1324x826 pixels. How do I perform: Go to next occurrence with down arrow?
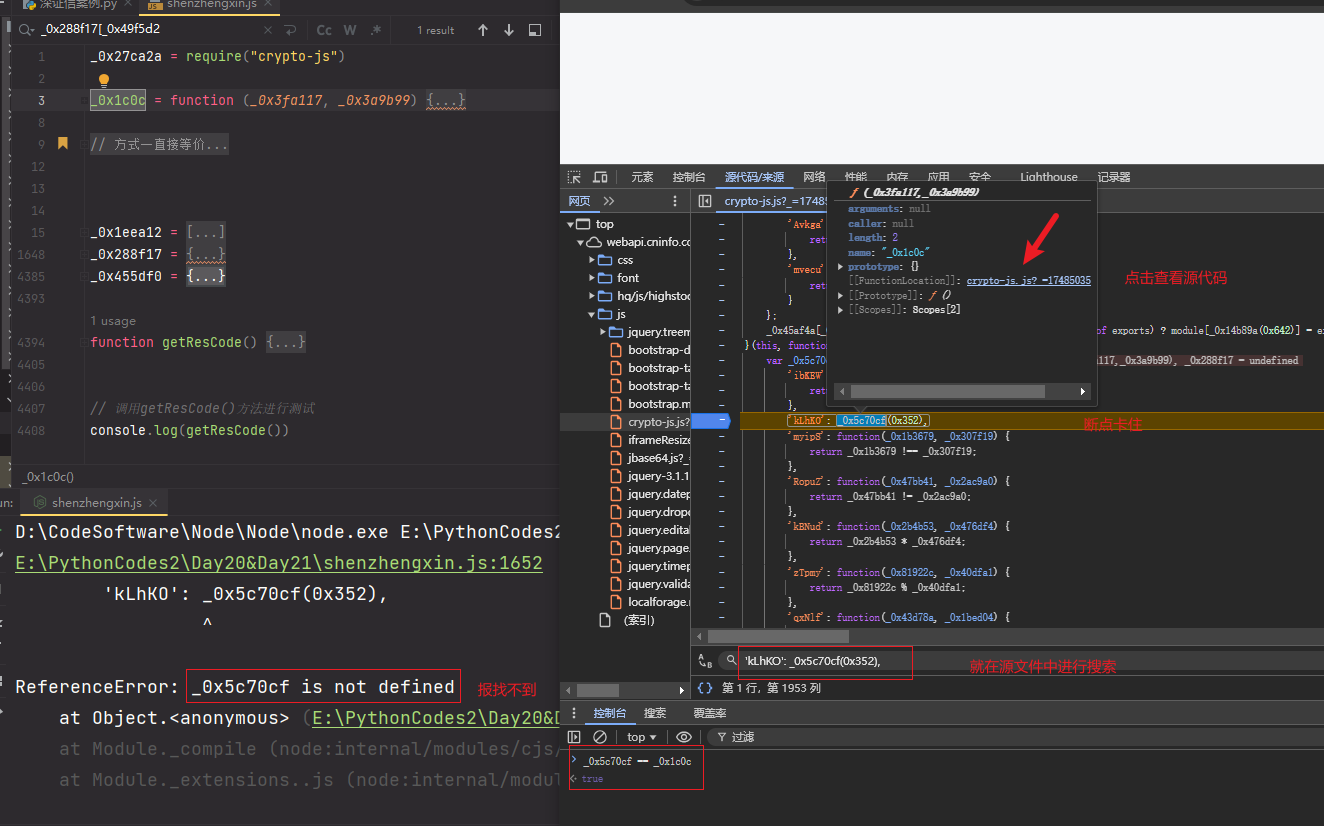coord(509,30)
